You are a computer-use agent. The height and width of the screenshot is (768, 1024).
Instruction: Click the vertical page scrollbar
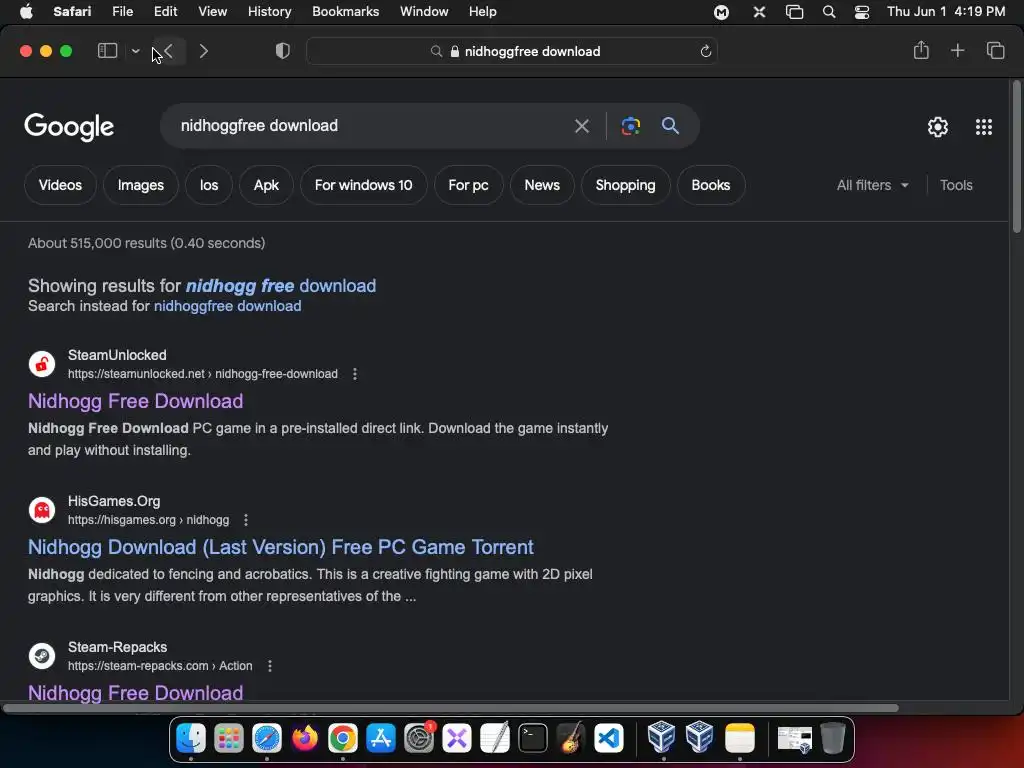[x=1016, y=157]
